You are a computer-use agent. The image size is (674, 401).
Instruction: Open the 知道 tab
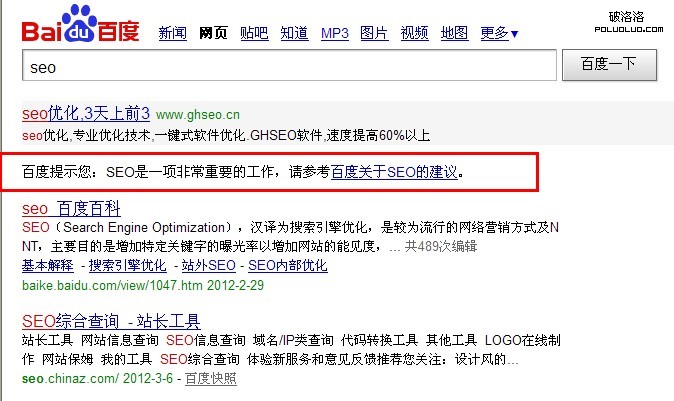(x=294, y=33)
